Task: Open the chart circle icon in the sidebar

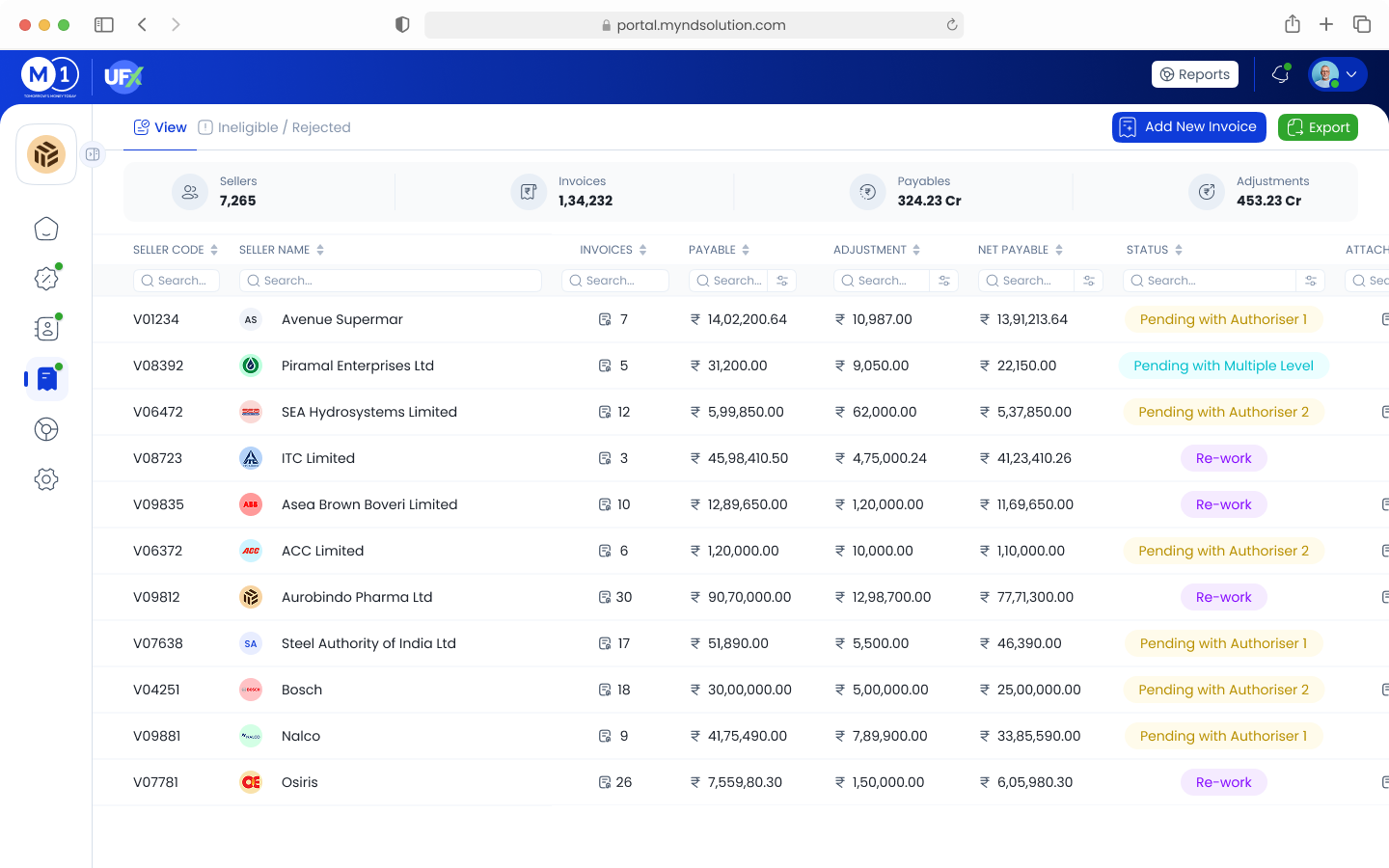Action: pyautogui.click(x=46, y=429)
